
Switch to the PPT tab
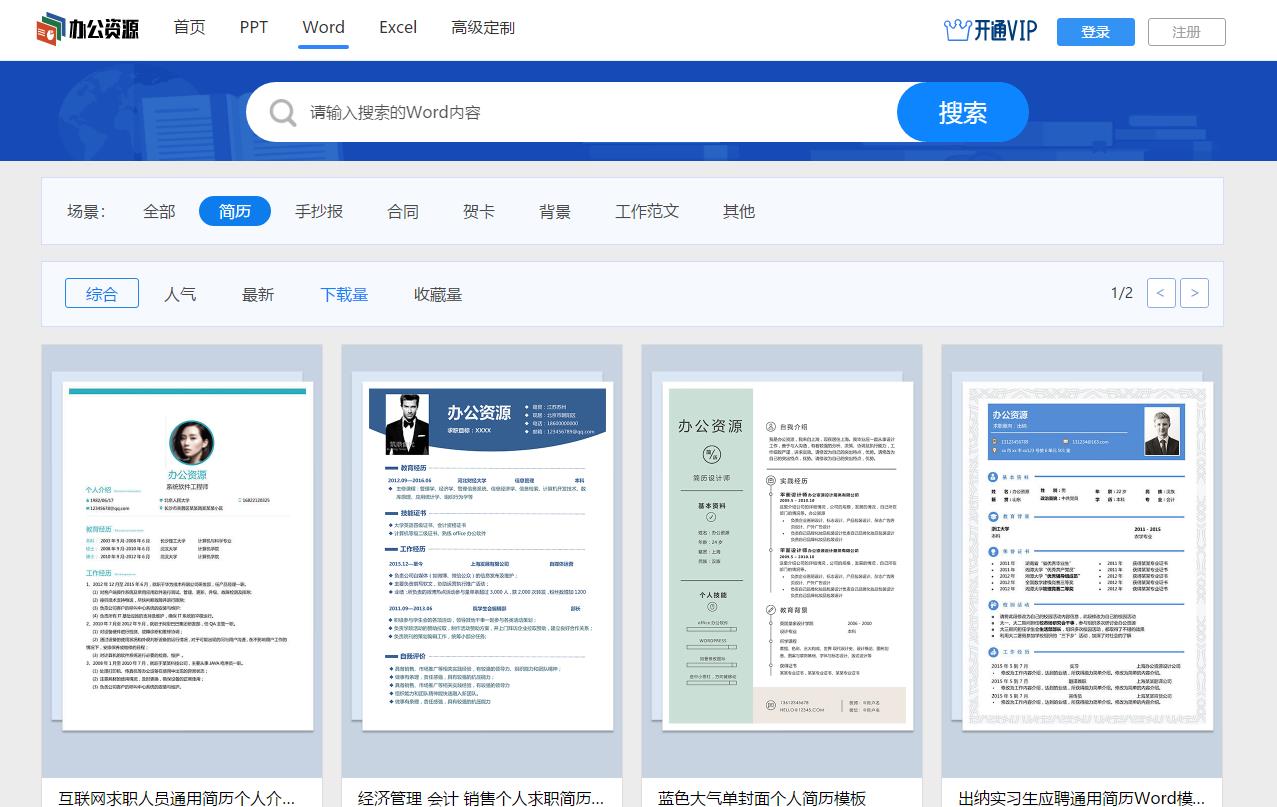pyautogui.click(x=253, y=27)
